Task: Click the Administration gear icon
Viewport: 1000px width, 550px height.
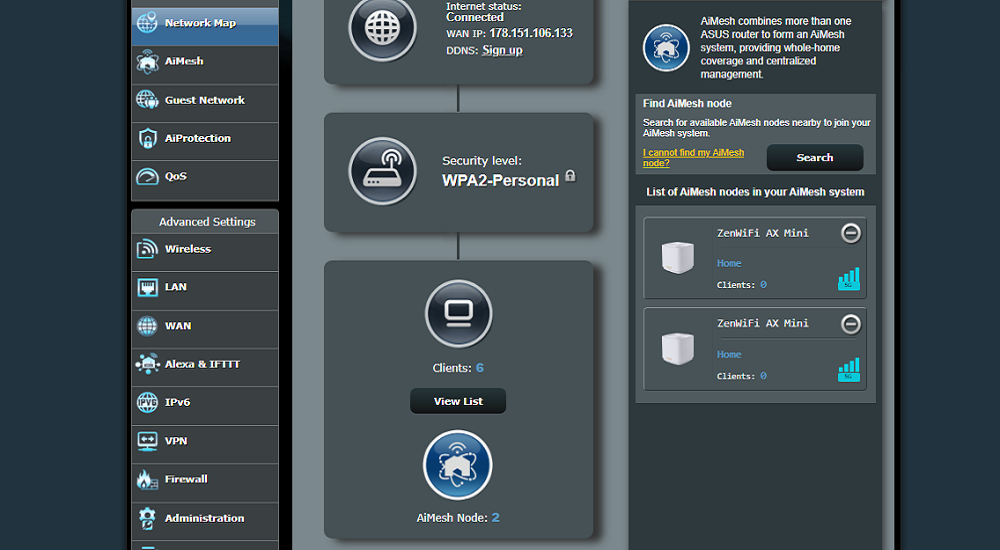Action: coord(147,518)
